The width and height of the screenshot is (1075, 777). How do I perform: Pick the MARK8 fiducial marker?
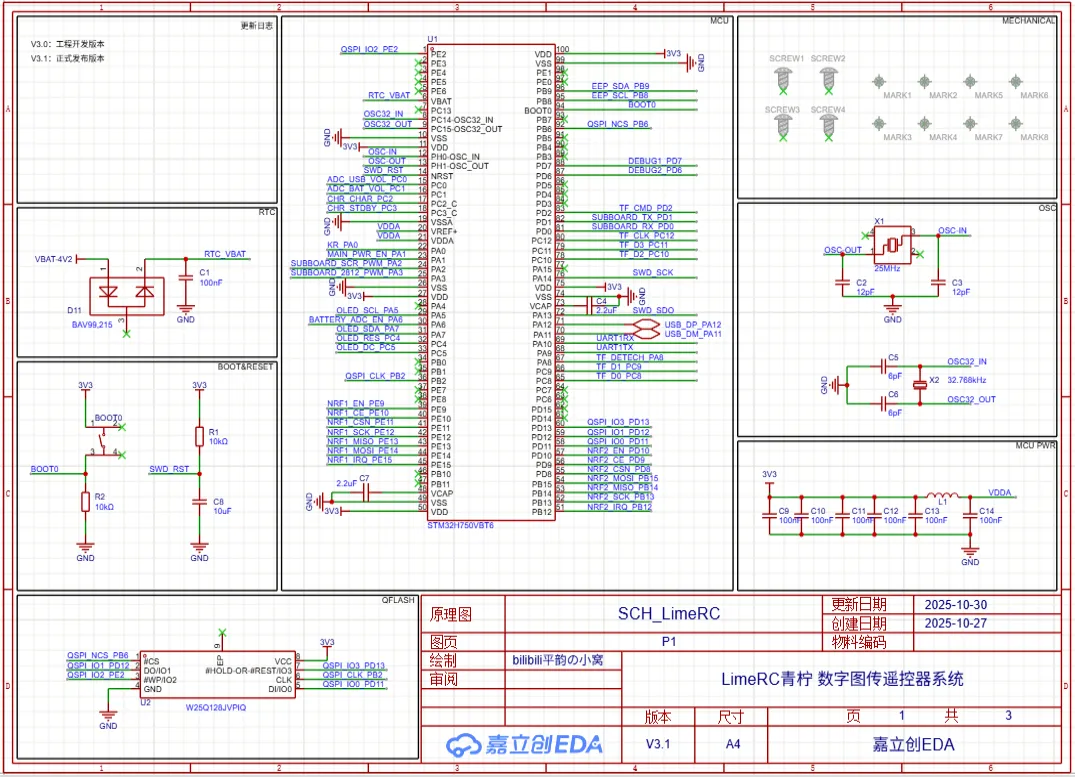tap(1016, 123)
